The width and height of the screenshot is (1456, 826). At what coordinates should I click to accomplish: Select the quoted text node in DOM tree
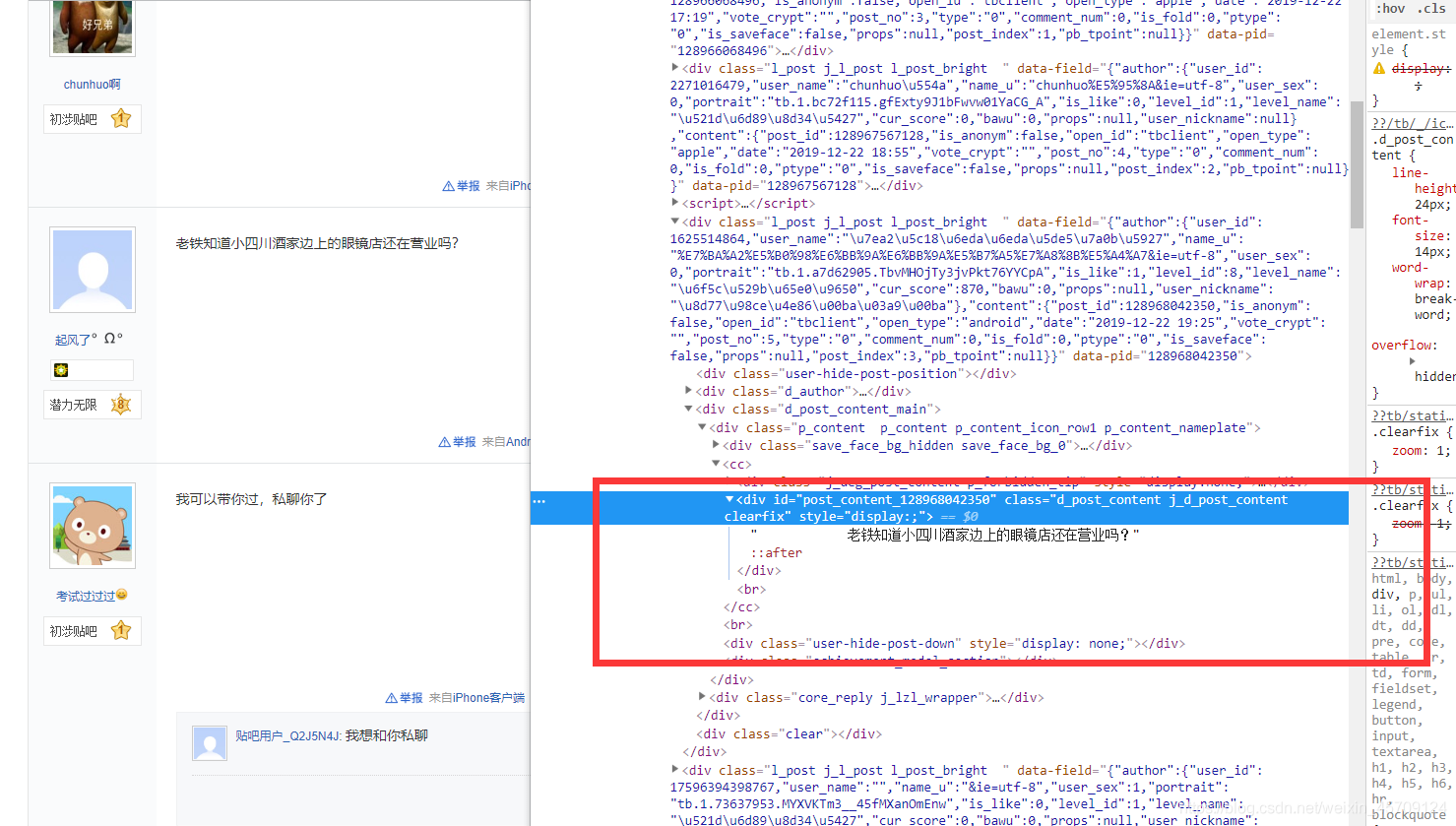click(945, 535)
